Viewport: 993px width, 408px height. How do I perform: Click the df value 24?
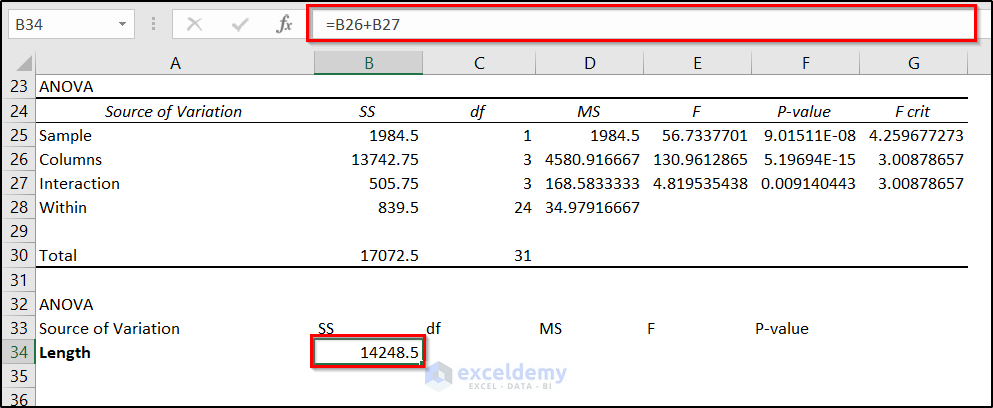(x=523, y=207)
